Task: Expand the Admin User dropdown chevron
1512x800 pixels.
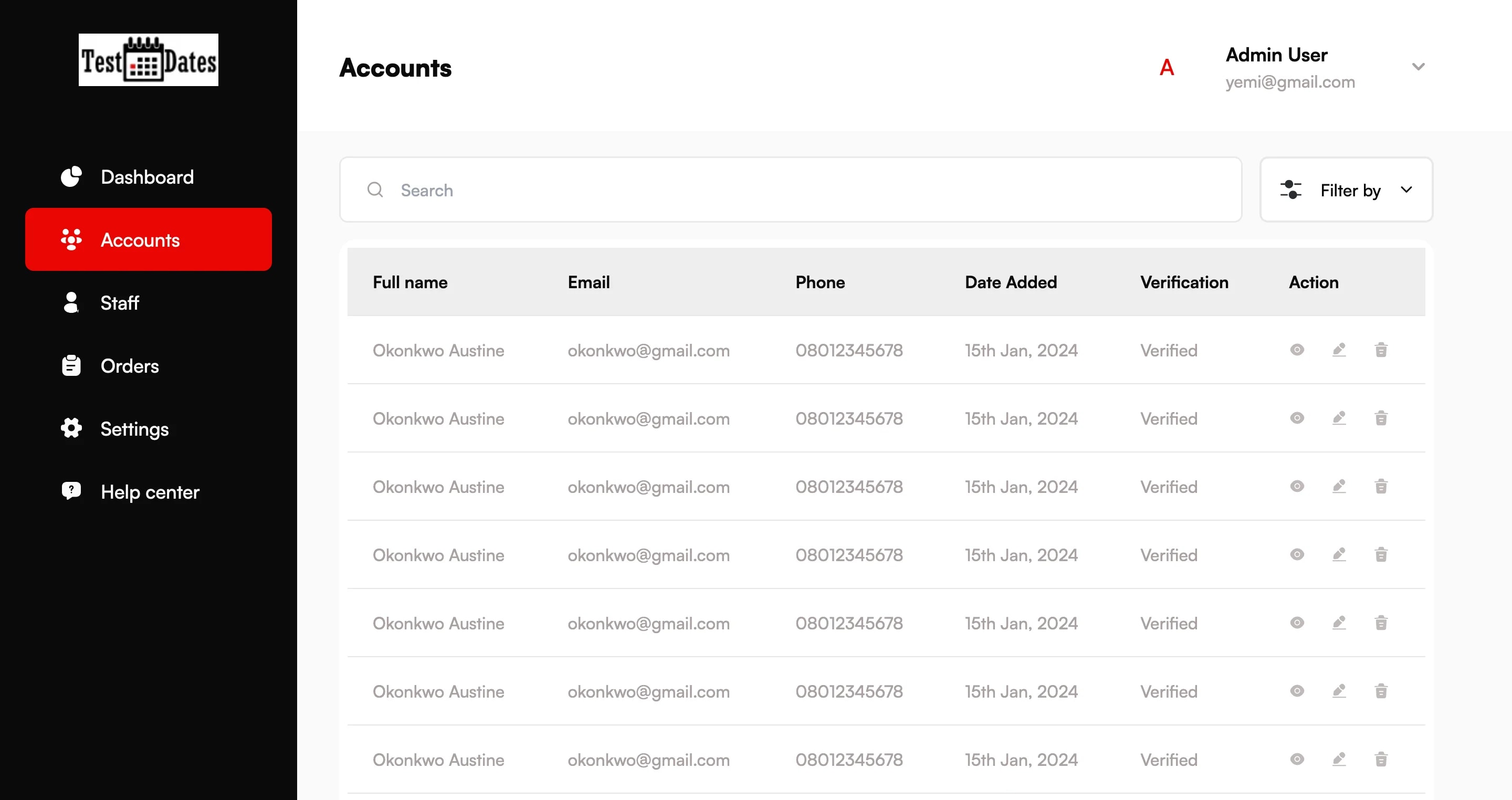Action: pyautogui.click(x=1418, y=67)
